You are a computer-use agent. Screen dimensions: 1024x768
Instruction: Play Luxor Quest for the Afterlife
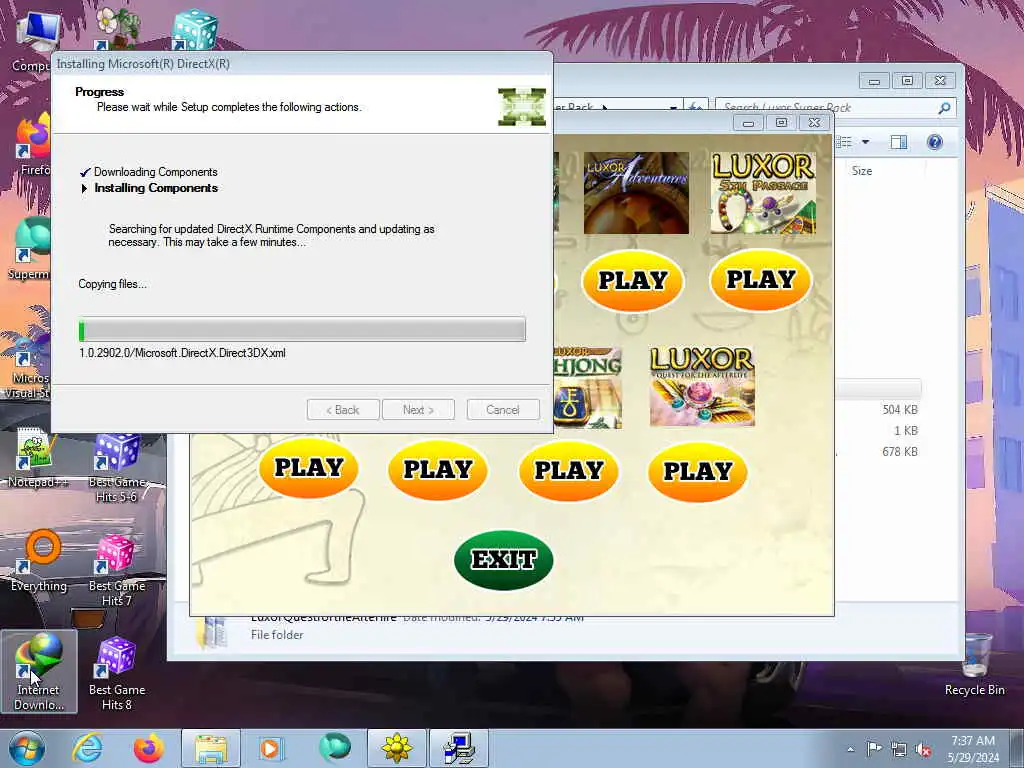tap(697, 472)
